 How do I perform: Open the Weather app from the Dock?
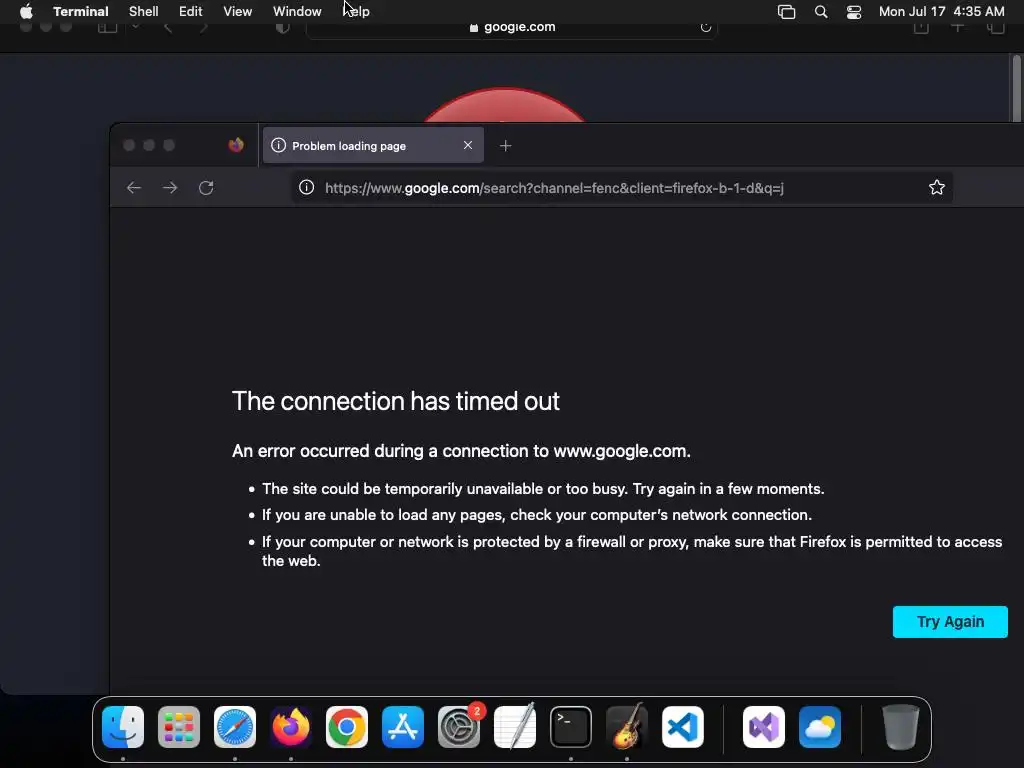[820, 727]
